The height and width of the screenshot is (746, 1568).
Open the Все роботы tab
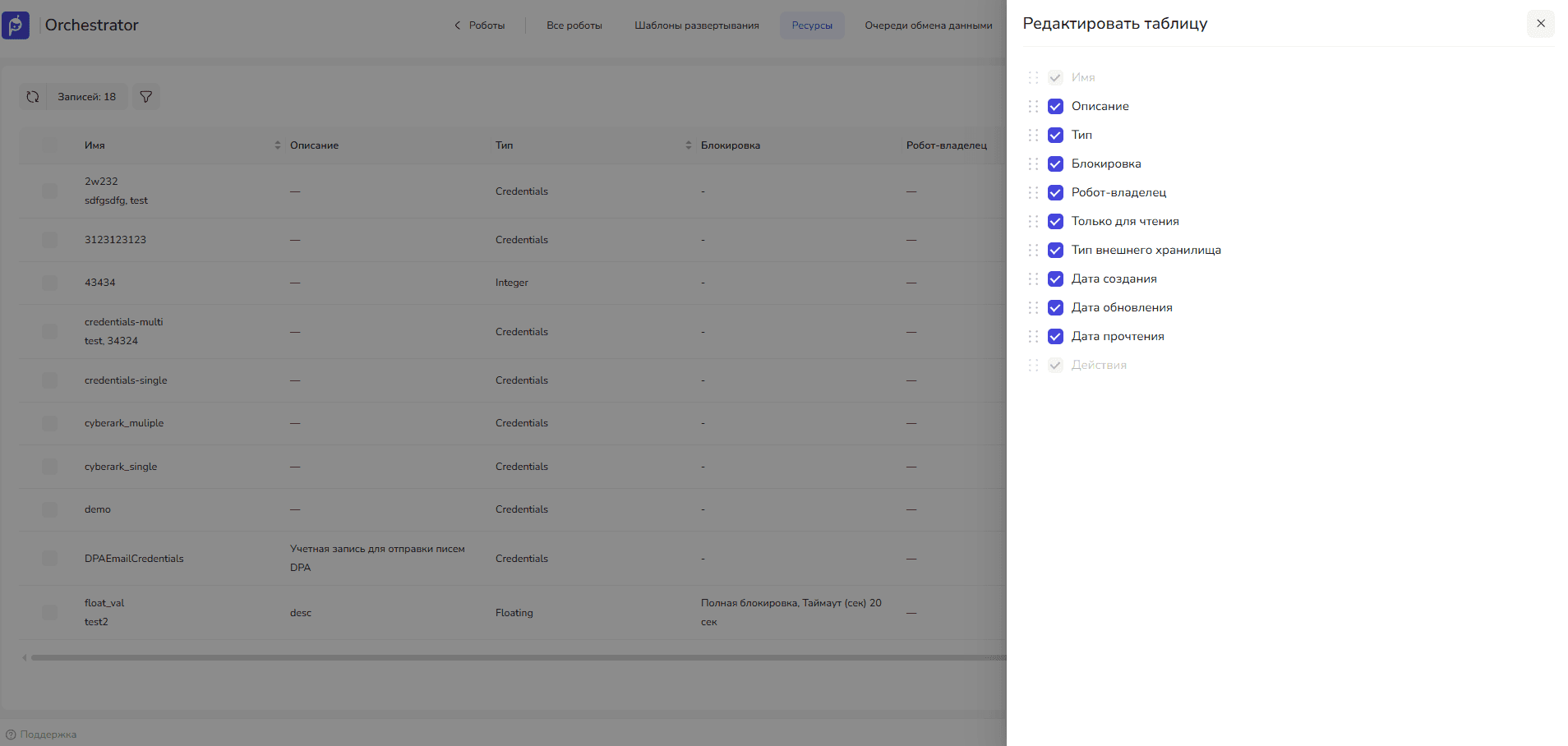pyautogui.click(x=574, y=25)
